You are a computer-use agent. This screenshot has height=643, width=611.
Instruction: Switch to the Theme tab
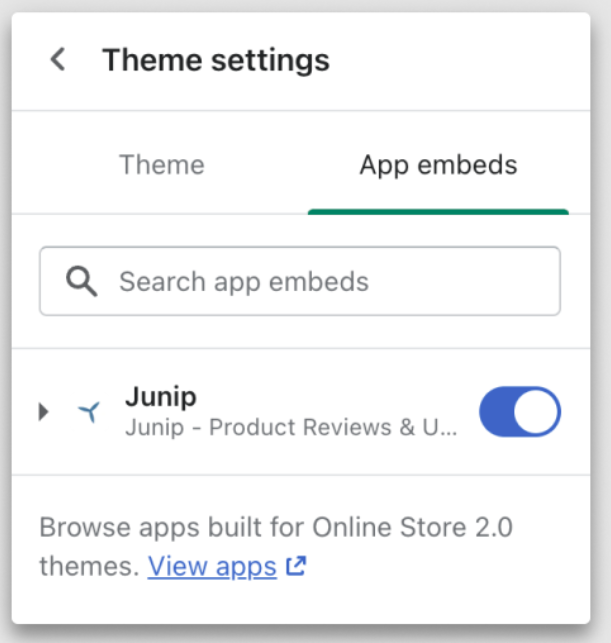coord(162,165)
